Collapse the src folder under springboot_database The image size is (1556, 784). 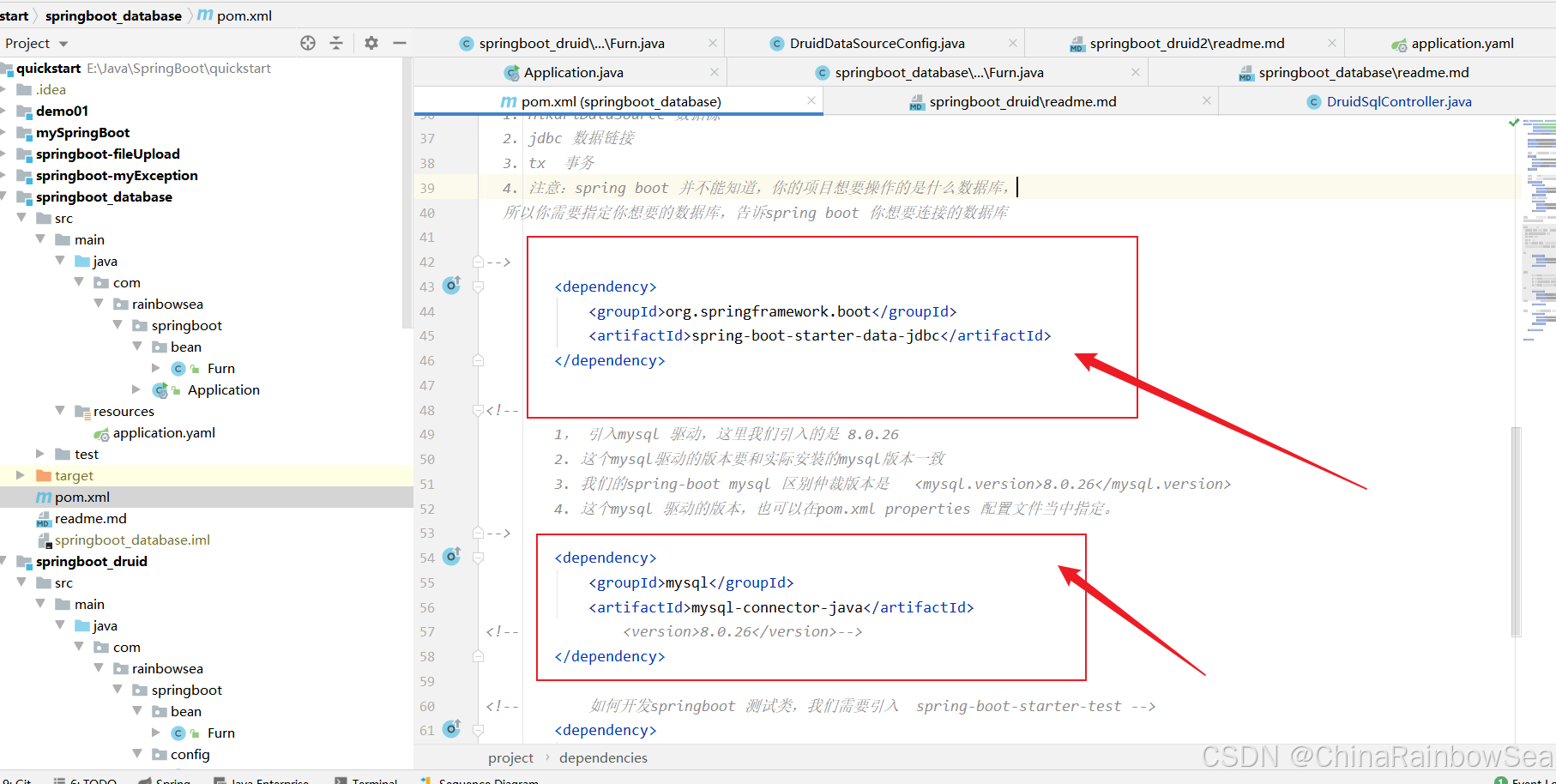(x=21, y=218)
